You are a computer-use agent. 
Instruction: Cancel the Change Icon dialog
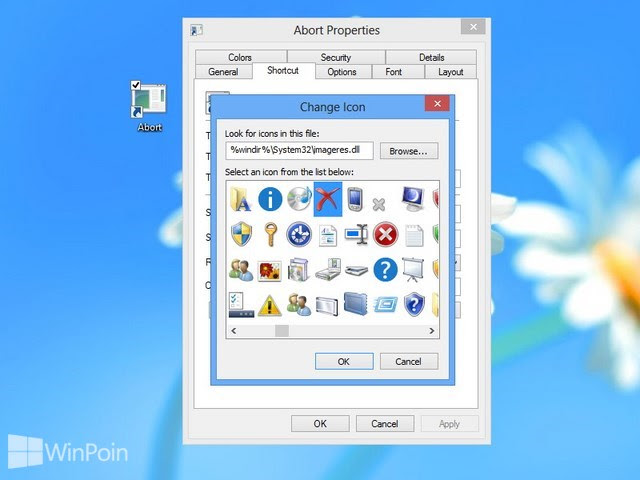point(409,362)
